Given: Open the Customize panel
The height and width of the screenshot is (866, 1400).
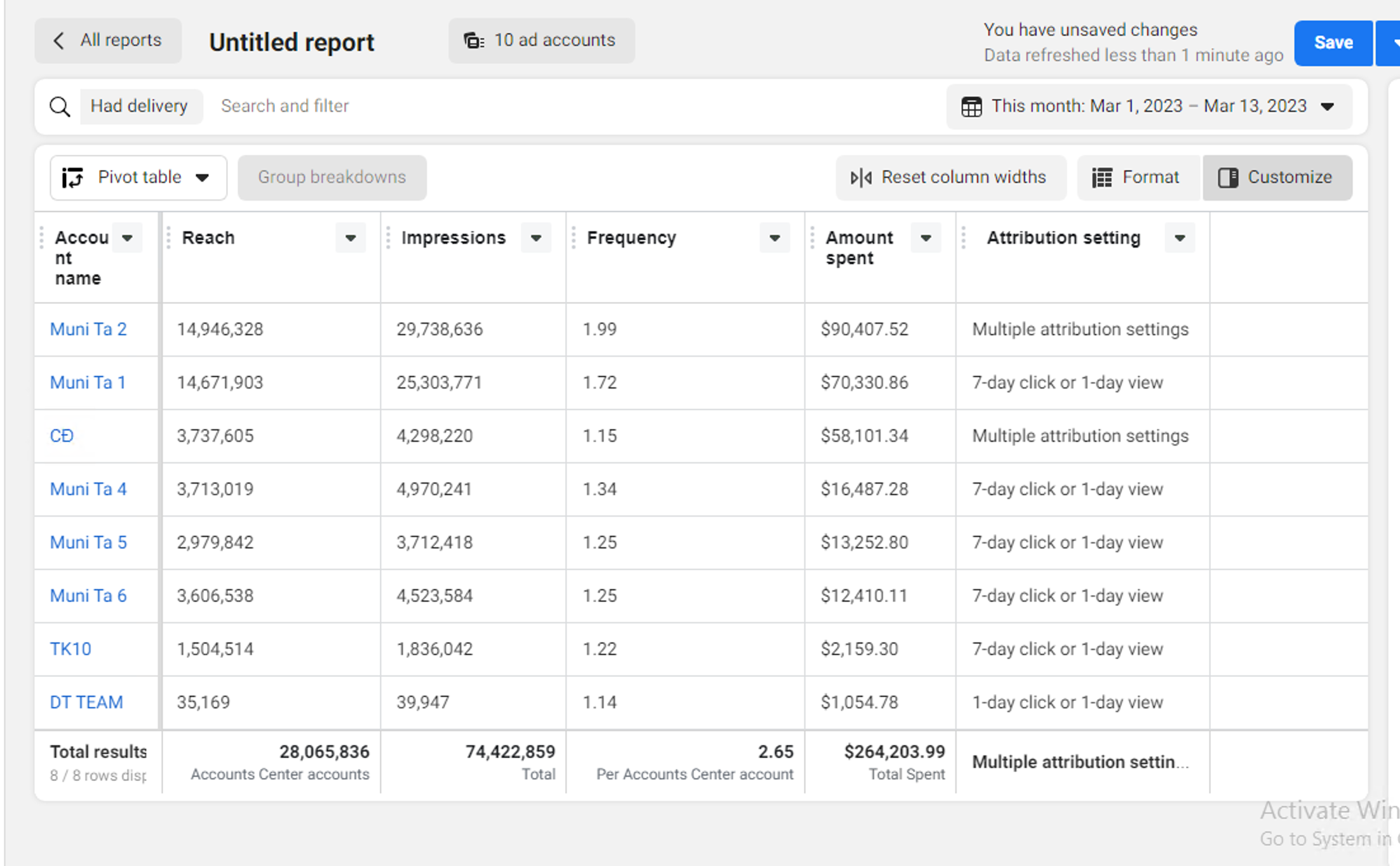Looking at the screenshot, I should [x=1277, y=178].
